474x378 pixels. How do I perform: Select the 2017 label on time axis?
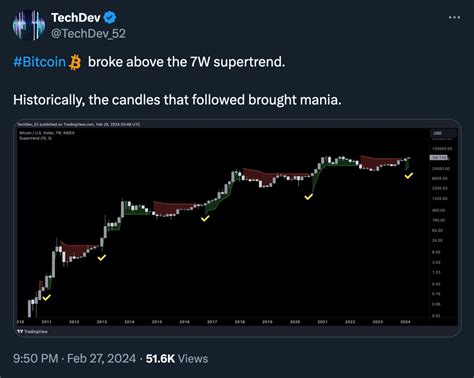coord(212,322)
